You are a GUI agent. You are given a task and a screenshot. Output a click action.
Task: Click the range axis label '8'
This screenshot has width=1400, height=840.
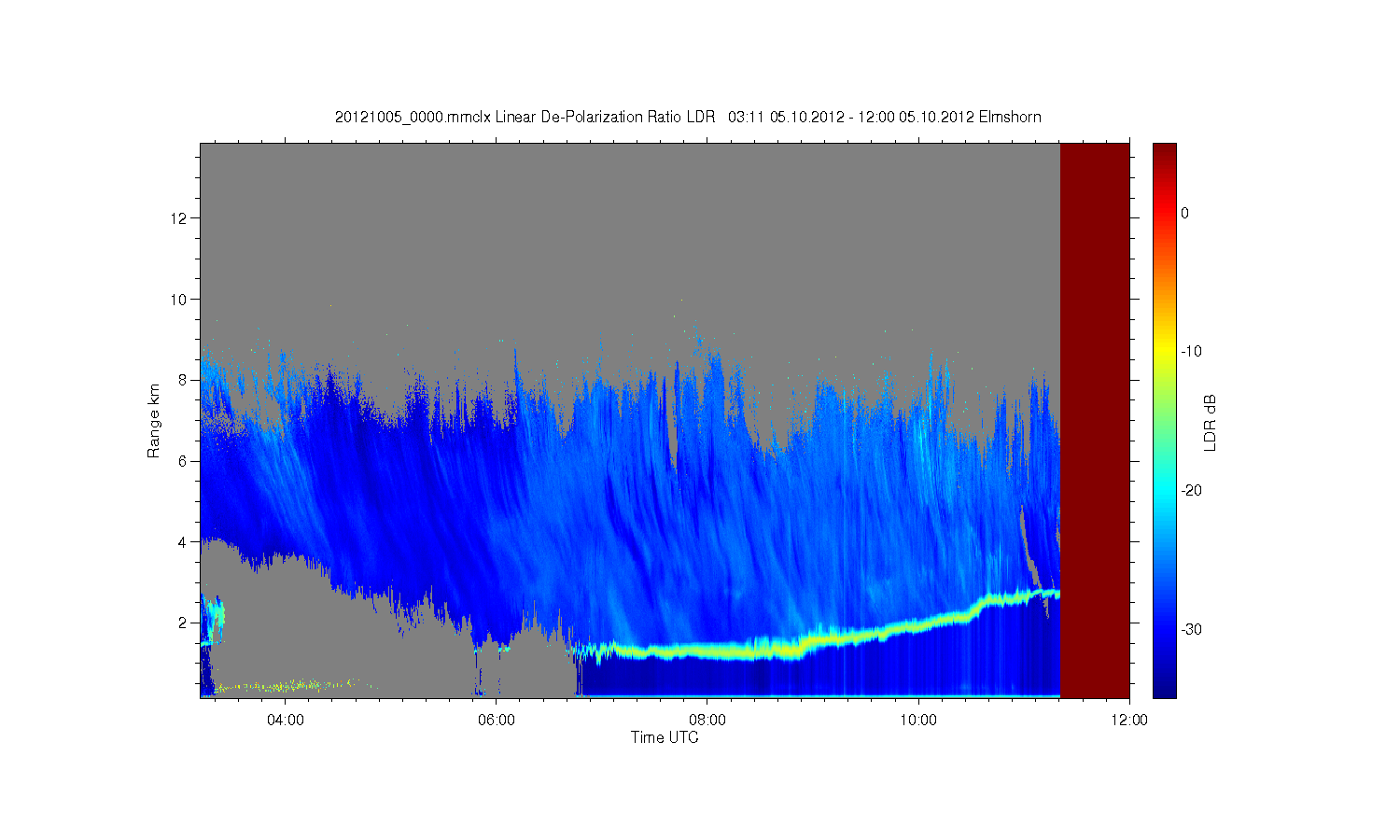pyautogui.click(x=184, y=380)
